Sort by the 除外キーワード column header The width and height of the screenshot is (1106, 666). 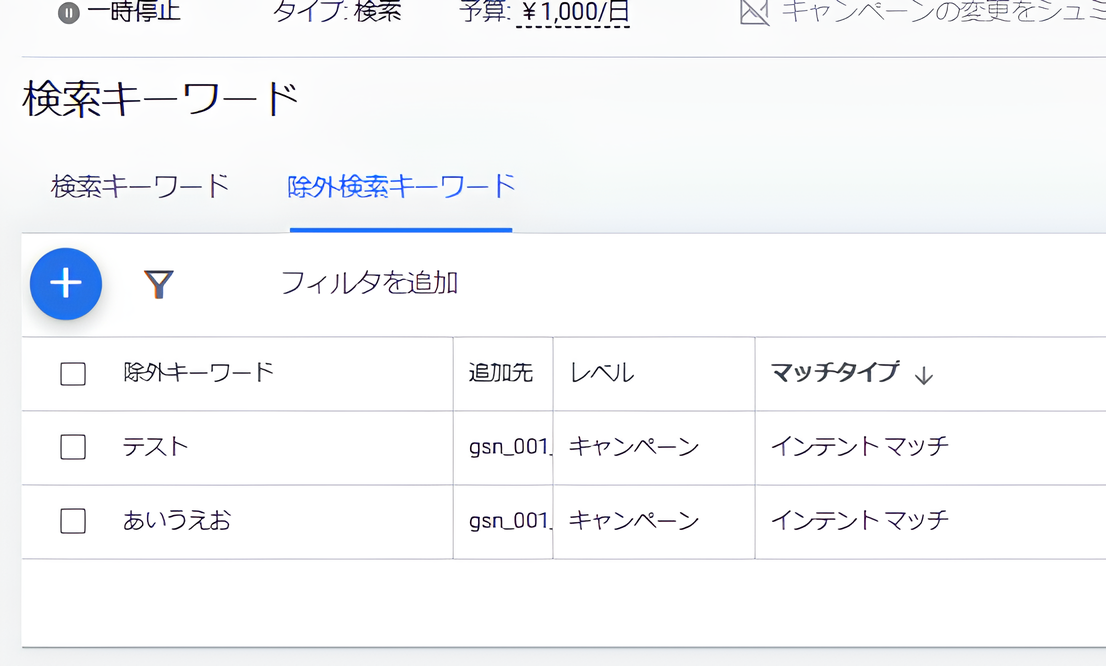coord(198,373)
